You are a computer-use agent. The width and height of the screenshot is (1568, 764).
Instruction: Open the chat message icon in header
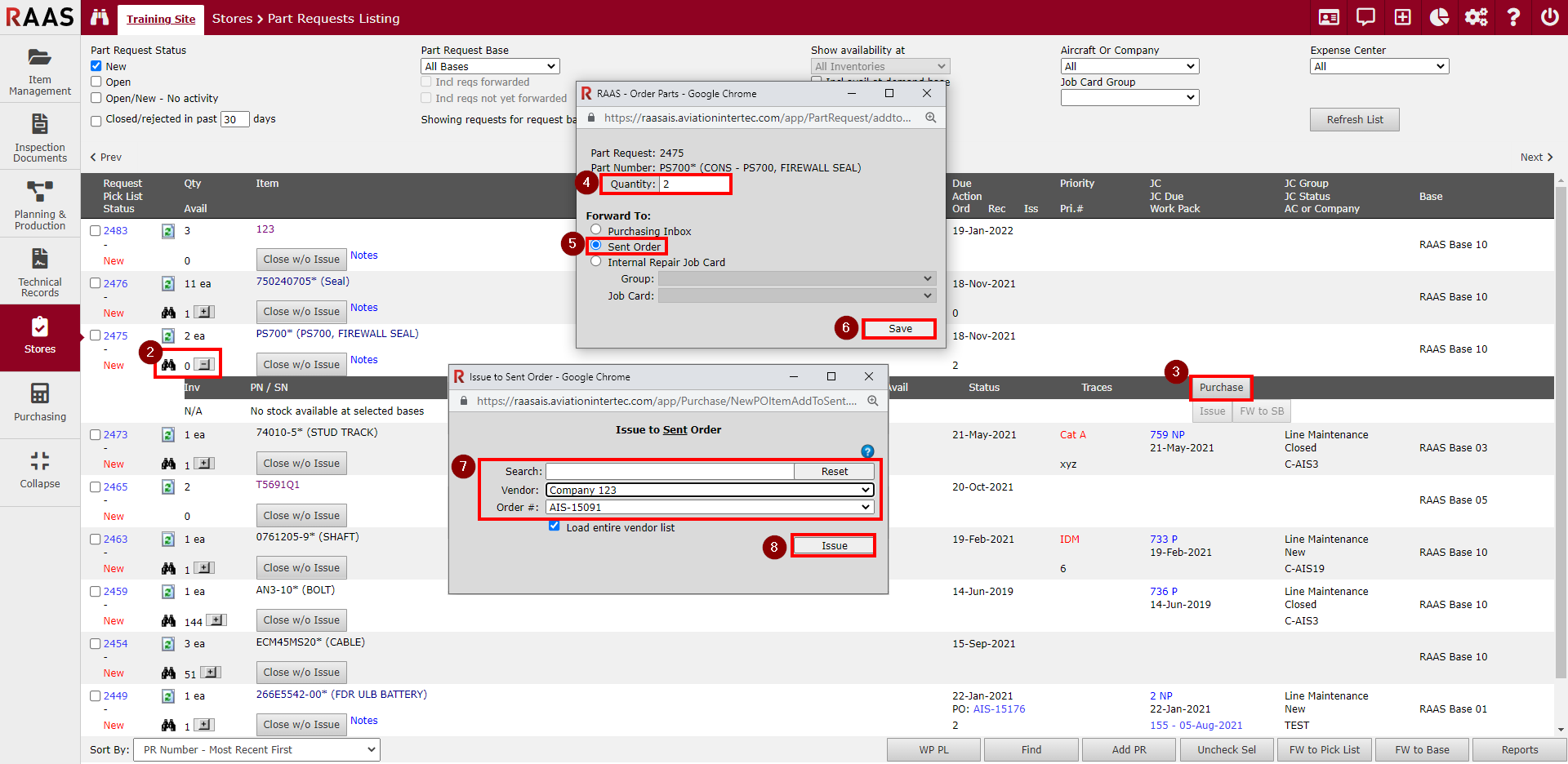click(1365, 17)
